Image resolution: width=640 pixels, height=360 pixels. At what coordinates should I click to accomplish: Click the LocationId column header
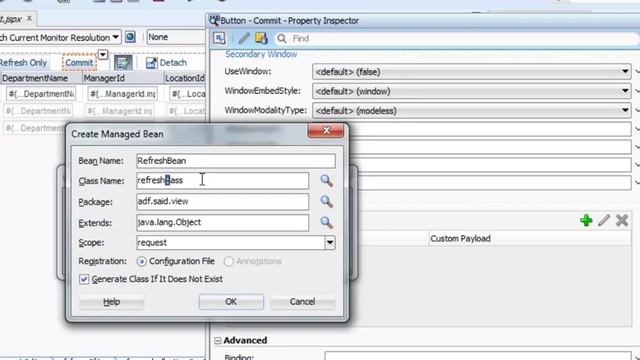[x=184, y=78]
